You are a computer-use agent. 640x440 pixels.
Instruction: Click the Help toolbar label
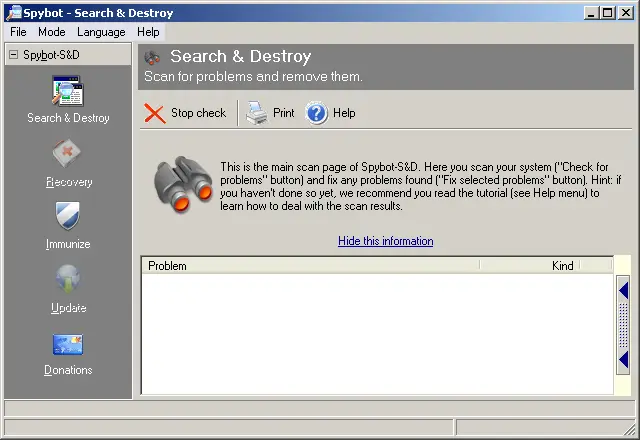344,113
